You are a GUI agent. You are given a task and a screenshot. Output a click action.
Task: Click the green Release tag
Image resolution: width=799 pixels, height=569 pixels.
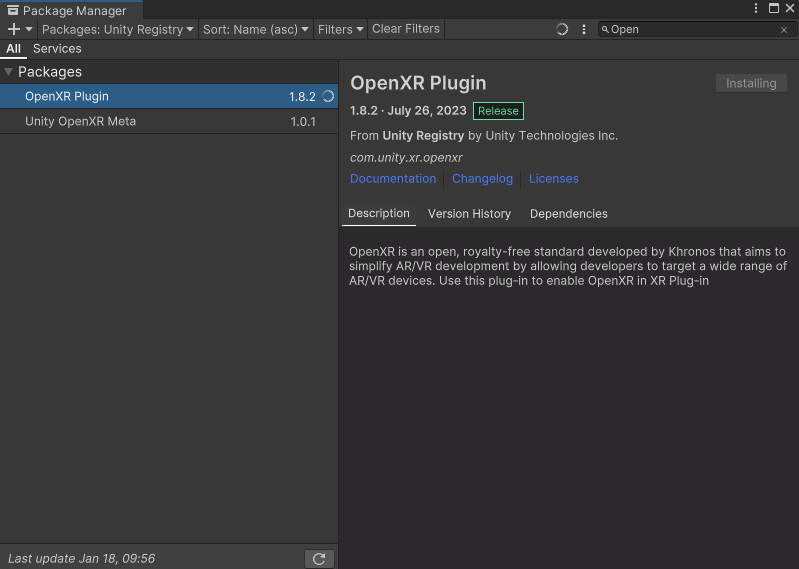498,111
